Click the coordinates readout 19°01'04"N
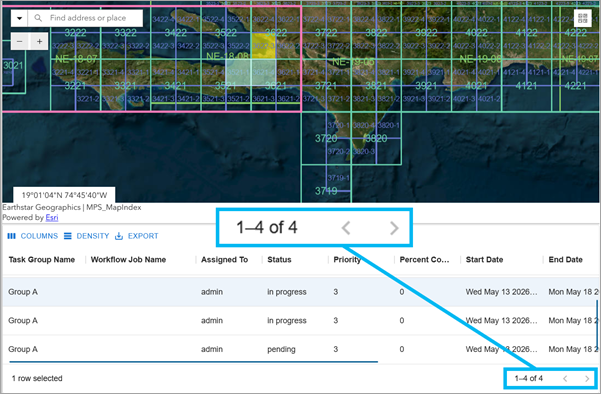The width and height of the screenshot is (601, 394). click(x=64, y=195)
